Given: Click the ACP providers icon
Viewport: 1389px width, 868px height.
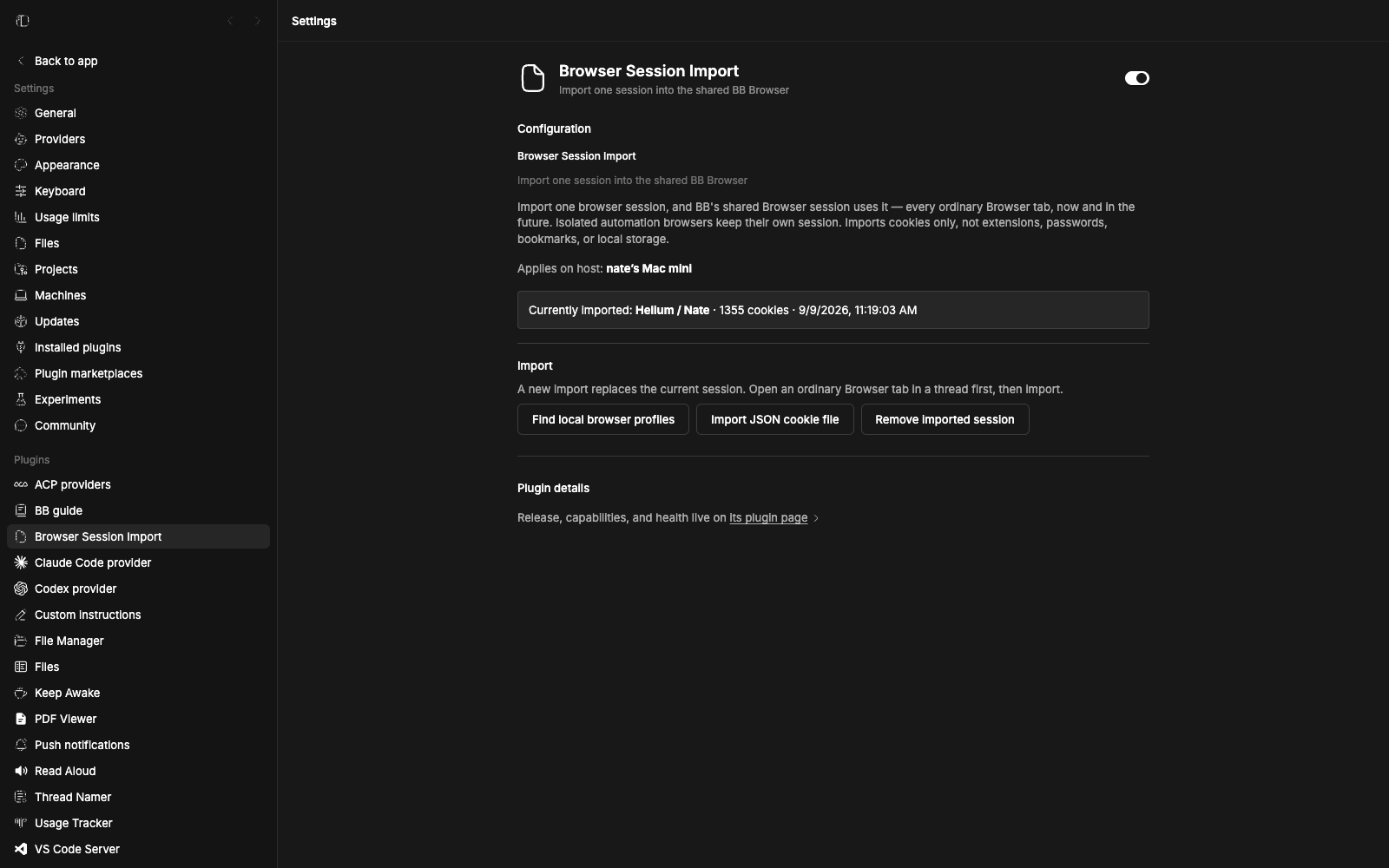Looking at the screenshot, I should pyautogui.click(x=21, y=484).
